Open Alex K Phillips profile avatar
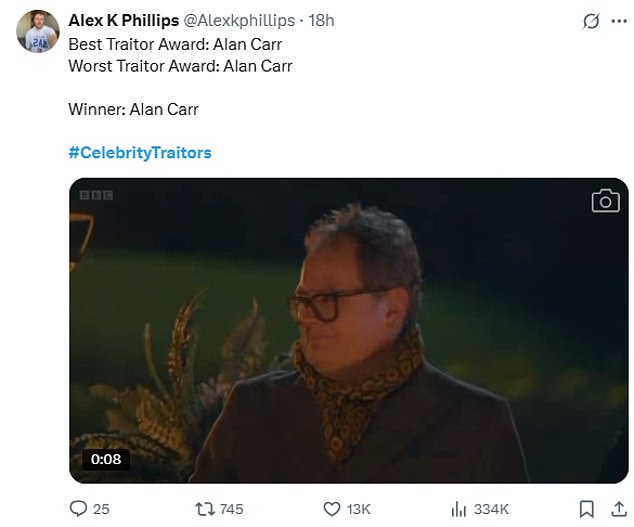This screenshot has height=527, width=634. tap(37, 31)
